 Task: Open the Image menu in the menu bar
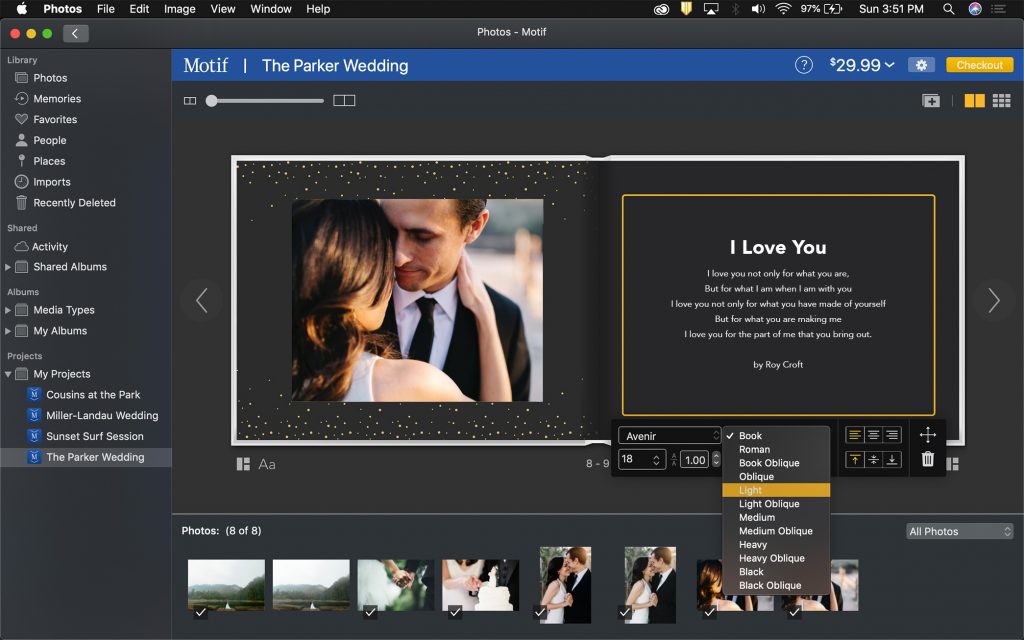pyautogui.click(x=180, y=8)
